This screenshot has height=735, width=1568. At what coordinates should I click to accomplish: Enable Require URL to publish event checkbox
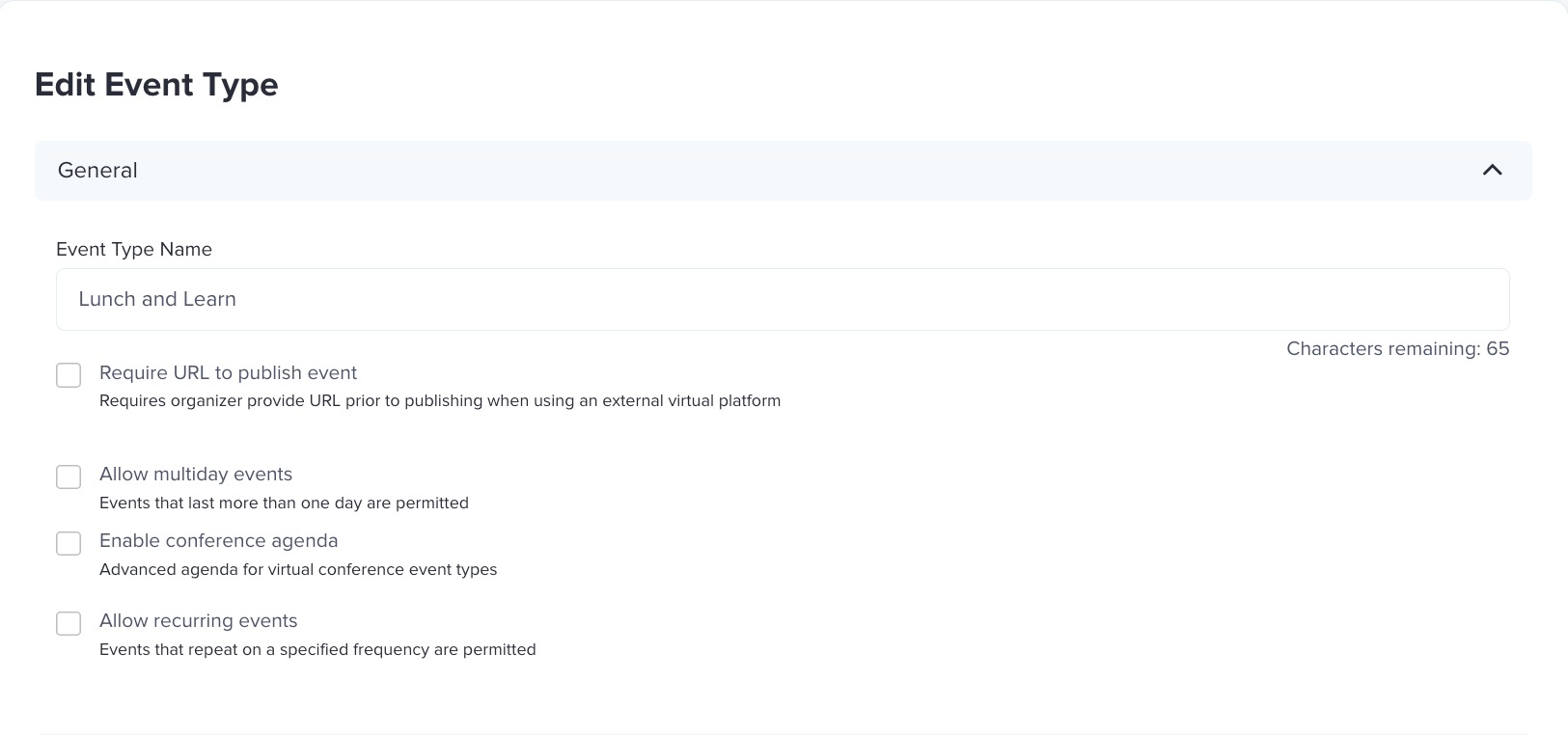pyautogui.click(x=69, y=375)
